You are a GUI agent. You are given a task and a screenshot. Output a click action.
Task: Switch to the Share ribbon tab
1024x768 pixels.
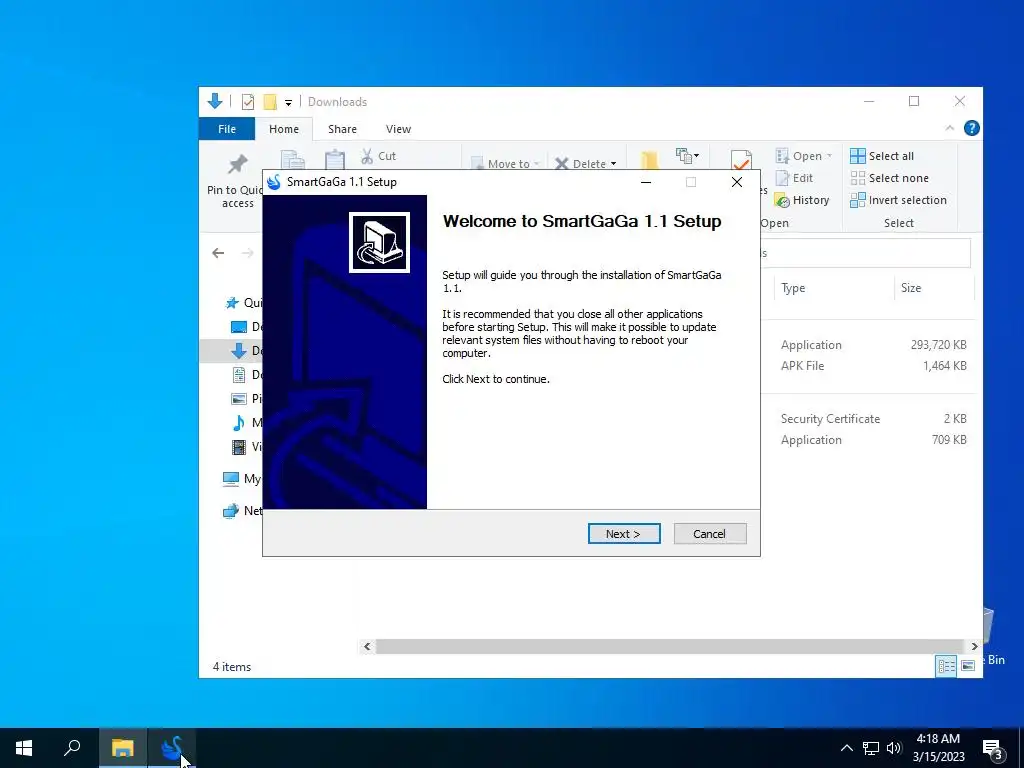[x=342, y=129]
